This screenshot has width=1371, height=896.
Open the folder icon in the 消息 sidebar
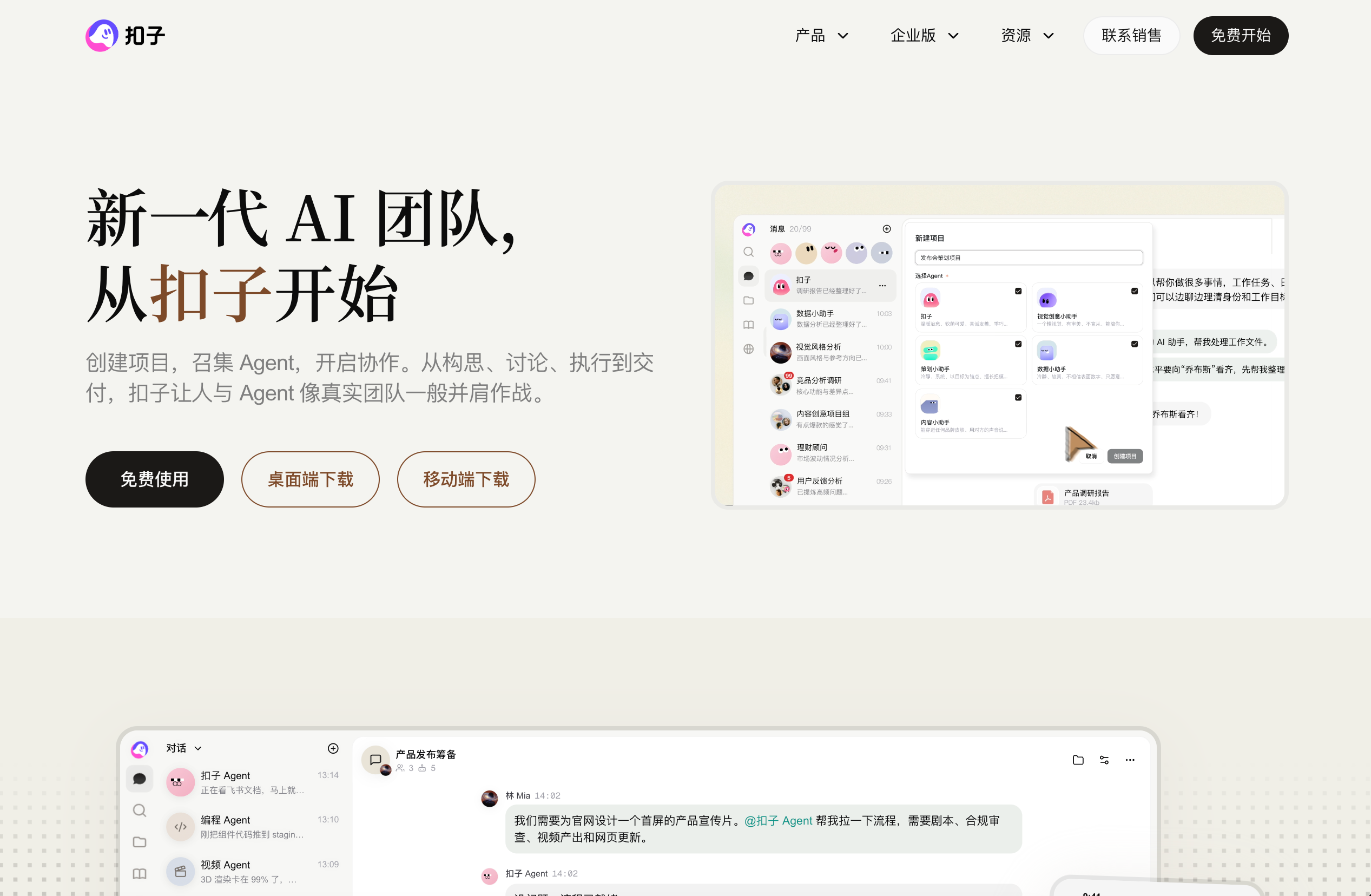click(x=748, y=300)
